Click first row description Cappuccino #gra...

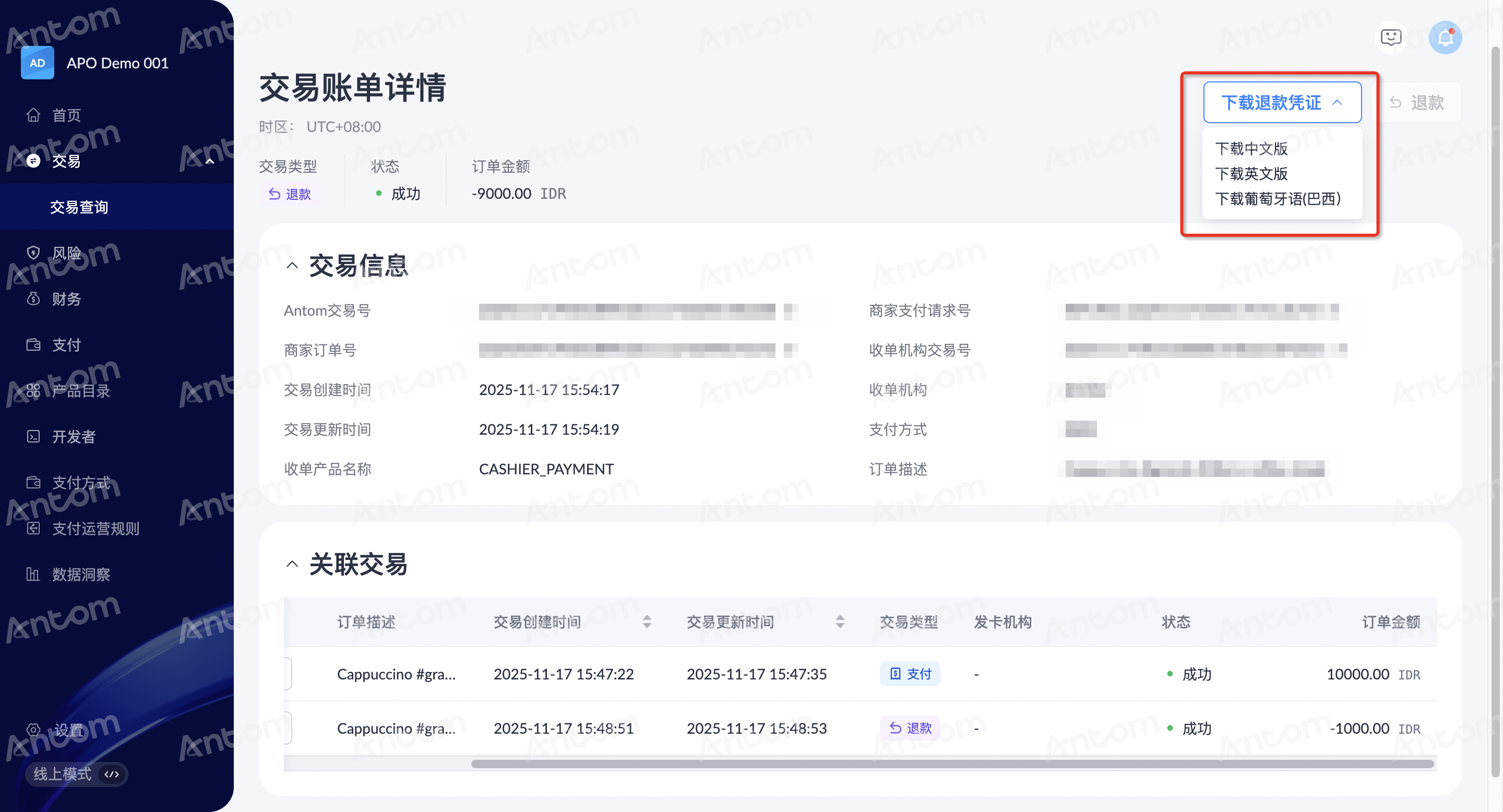pos(396,674)
